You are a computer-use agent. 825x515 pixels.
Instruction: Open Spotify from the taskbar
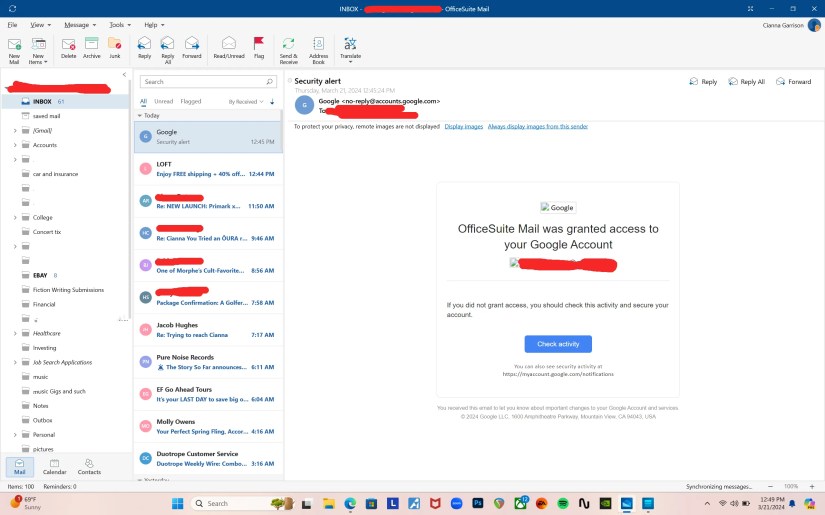click(x=562, y=503)
